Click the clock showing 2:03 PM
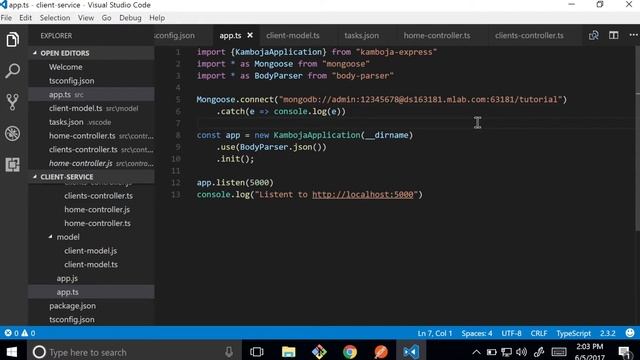640x360 pixels. point(589,347)
